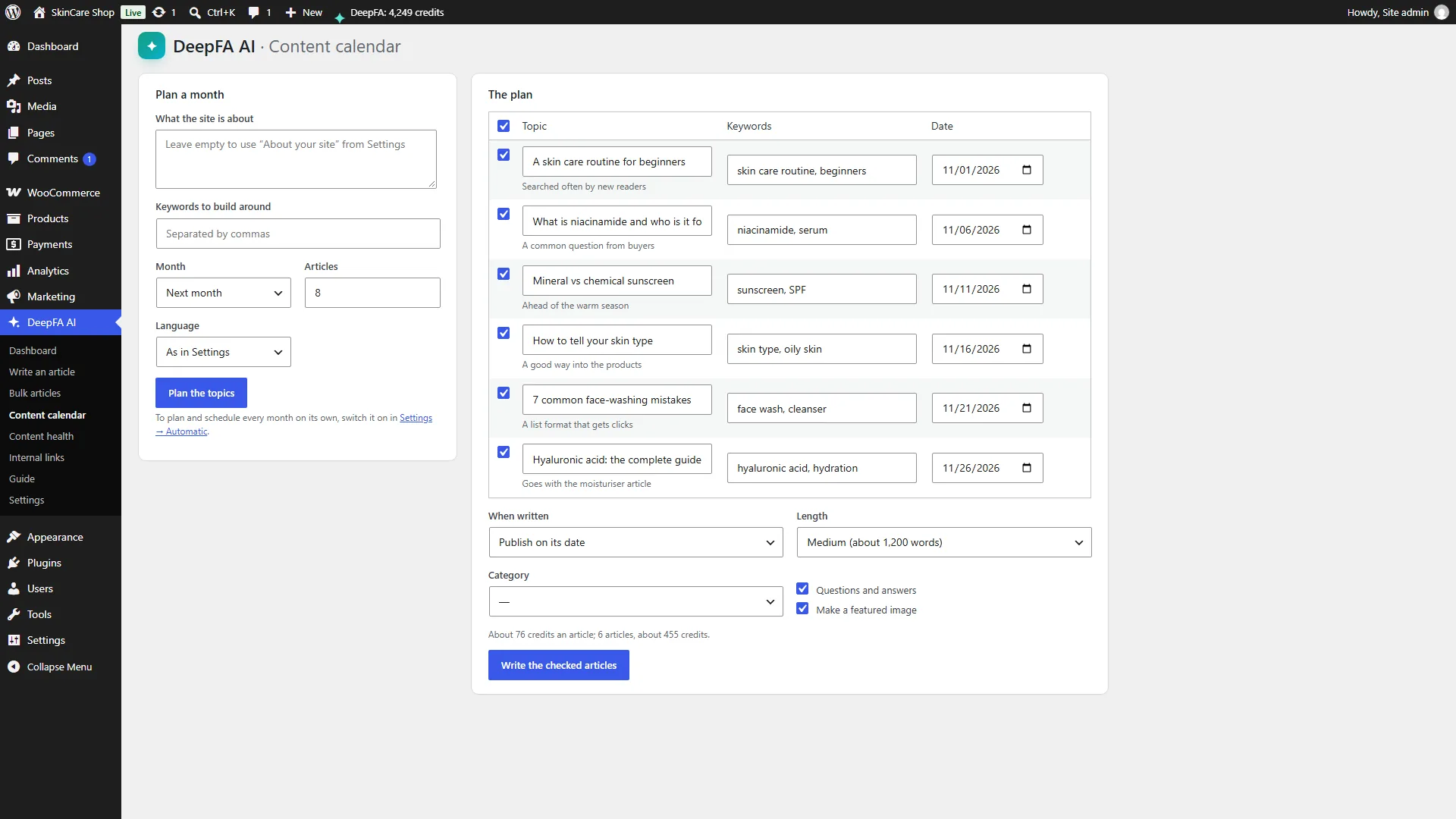Click the Collapse Menu arrow icon
Screen dimensions: 1456x819
pos(14,667)
